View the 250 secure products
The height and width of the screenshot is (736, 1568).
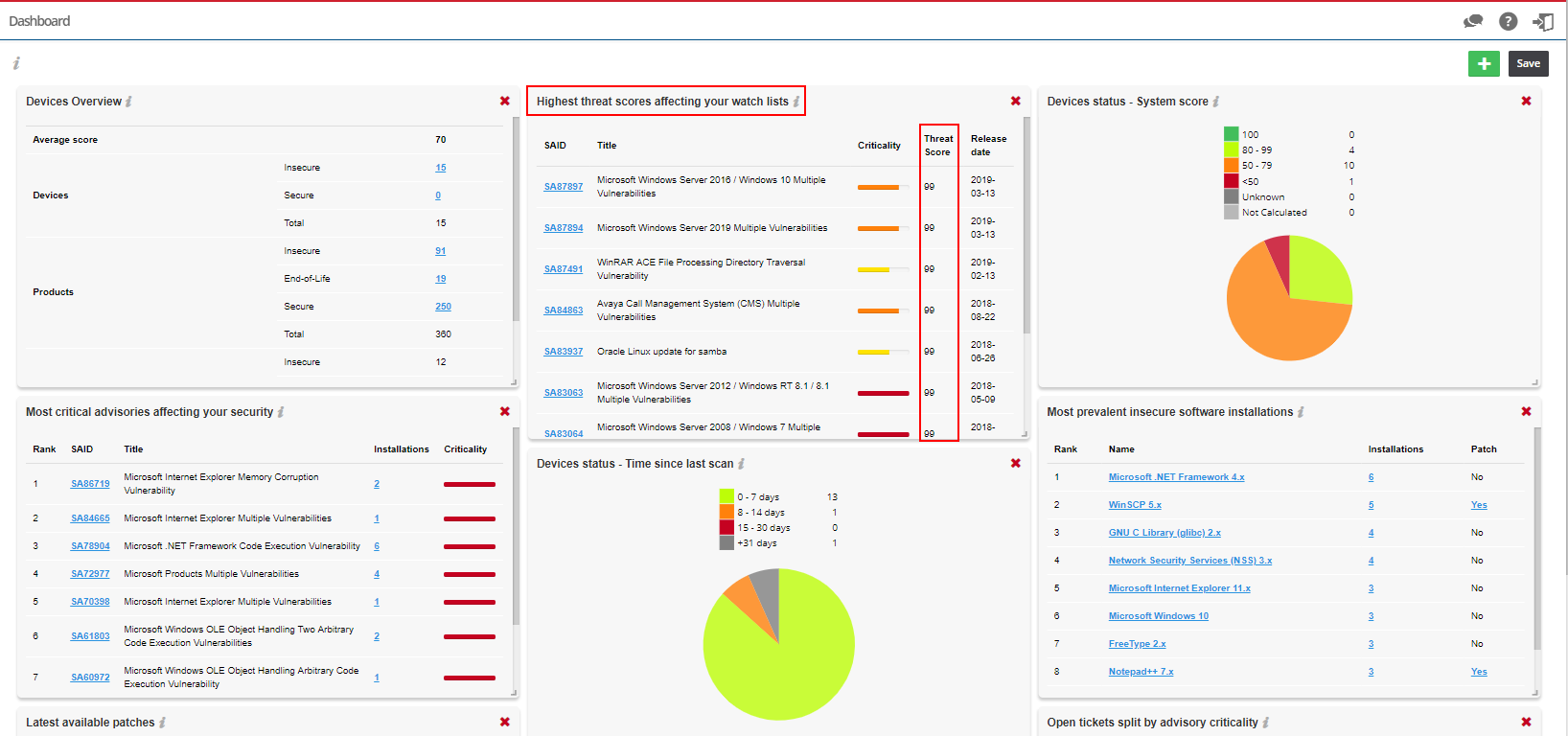click(443, 307)
